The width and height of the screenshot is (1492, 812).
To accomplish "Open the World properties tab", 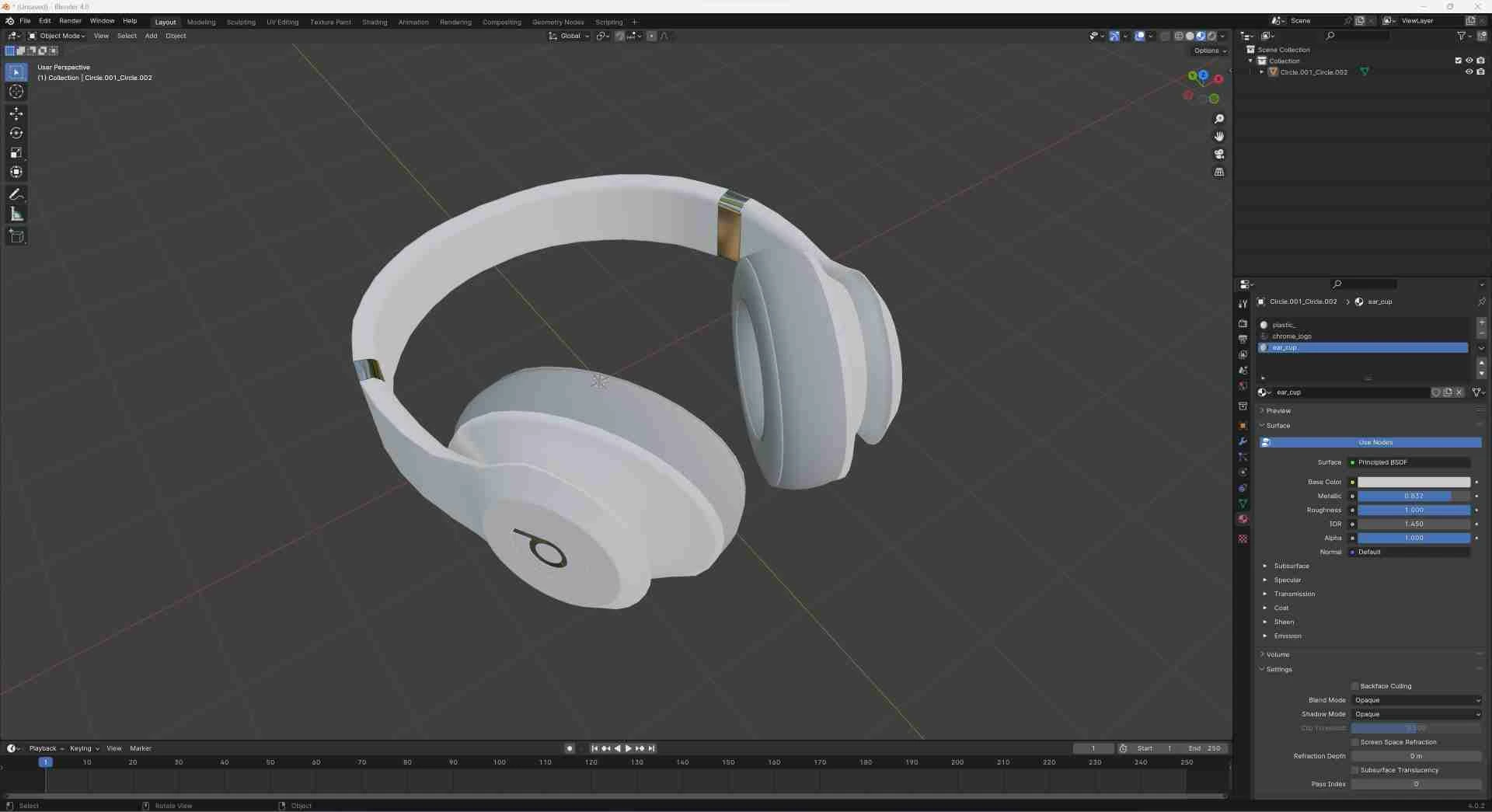I will point(1243,385).
